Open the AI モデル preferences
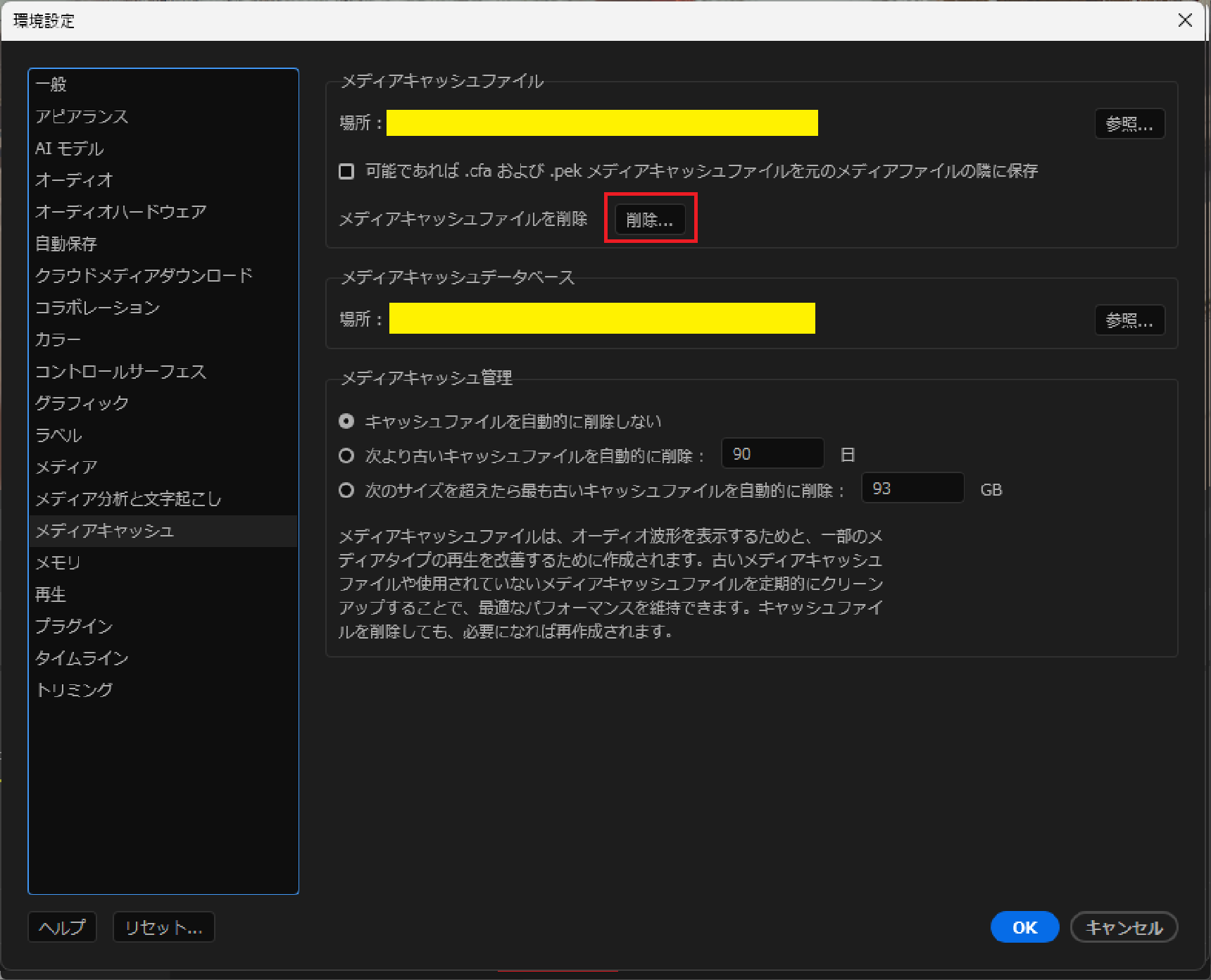1211x980 pixels. click(x=68, y=148)
